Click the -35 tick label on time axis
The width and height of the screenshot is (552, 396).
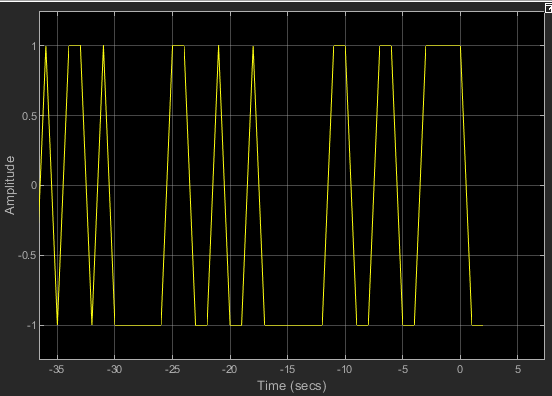56,369
